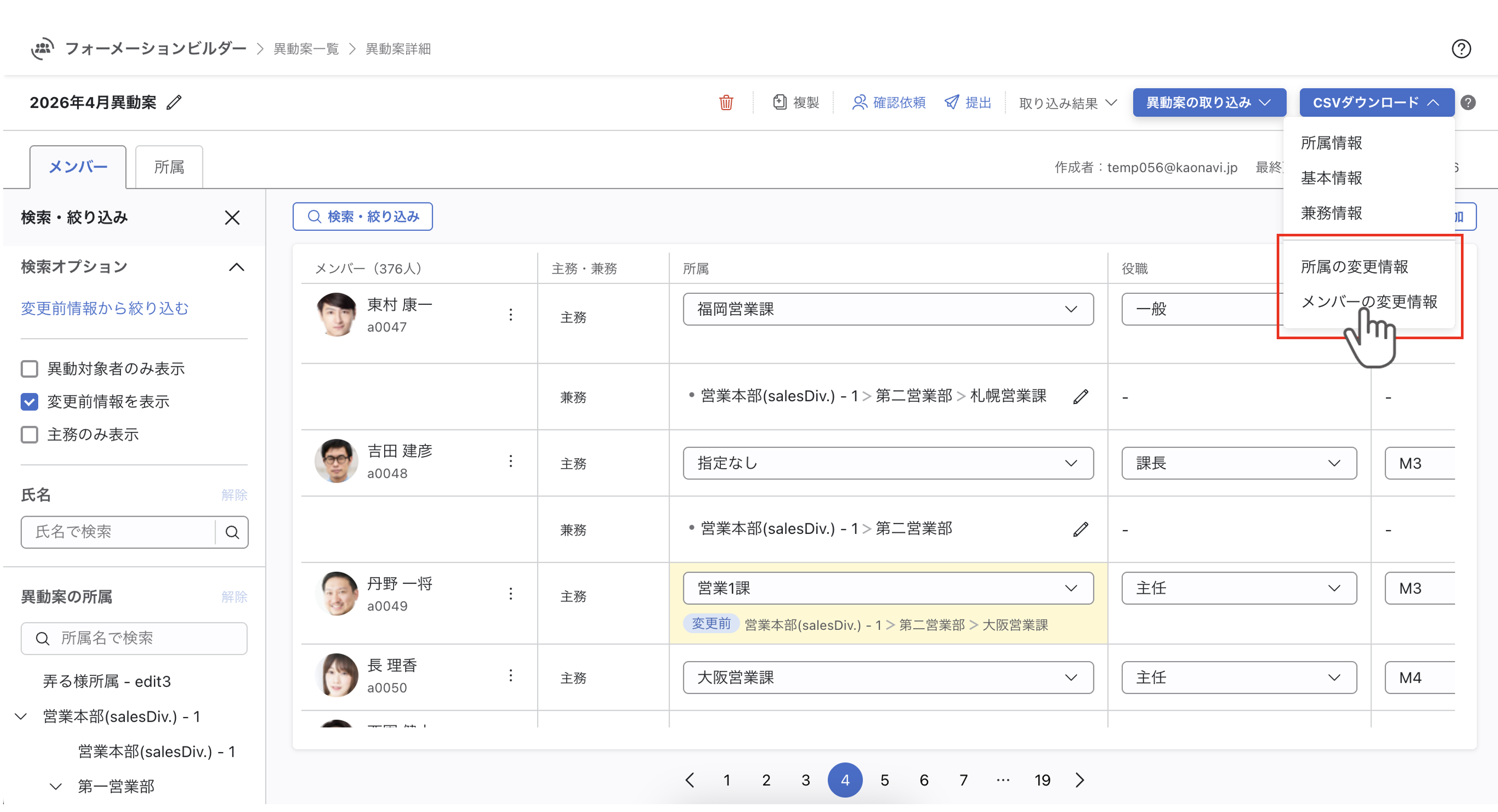
Task: Edit title with pencil icon beside 2026年4月異動案
Action: (174, 103)
